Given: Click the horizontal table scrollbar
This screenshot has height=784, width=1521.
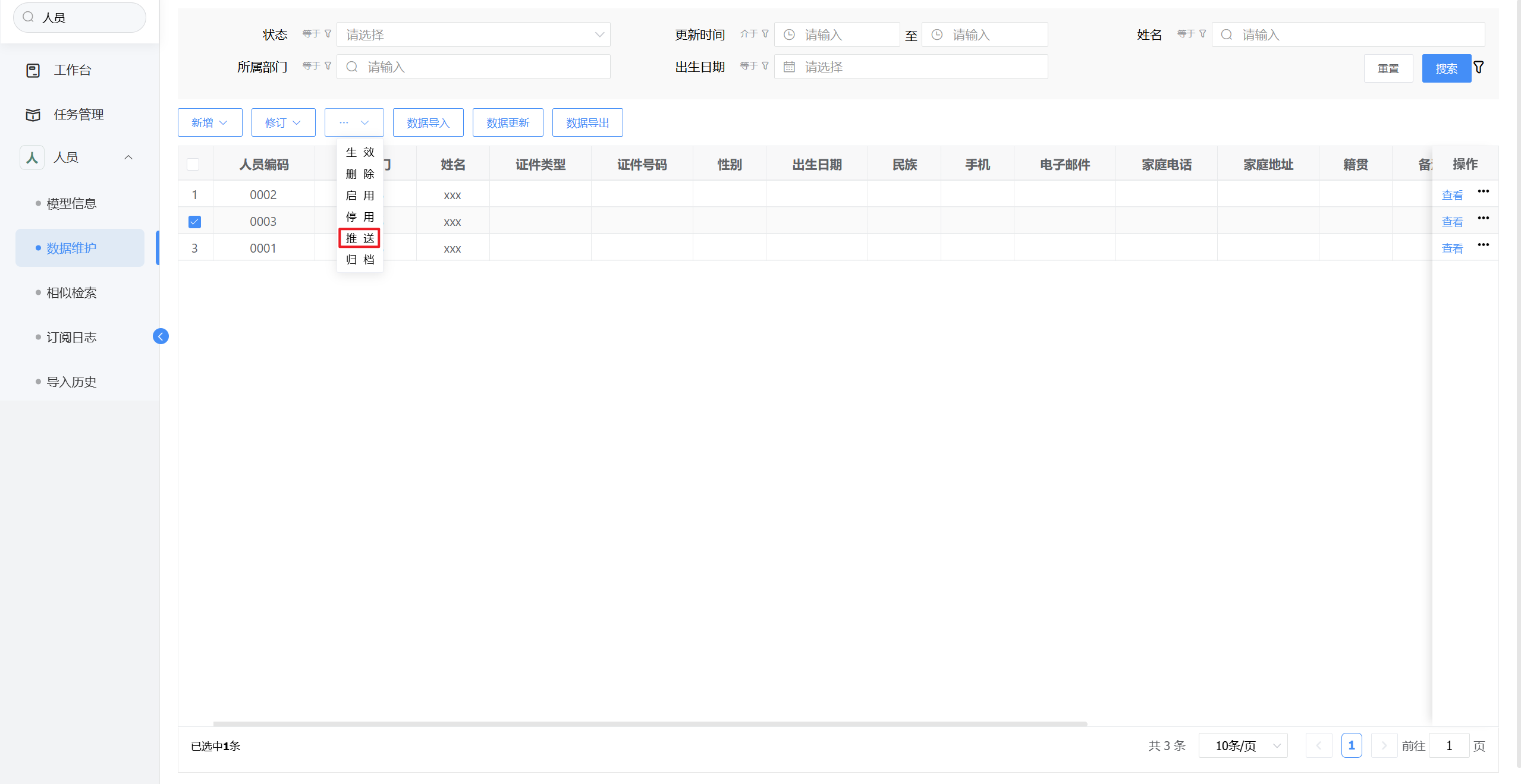Looking at the screenshot, I should (649, 723).
